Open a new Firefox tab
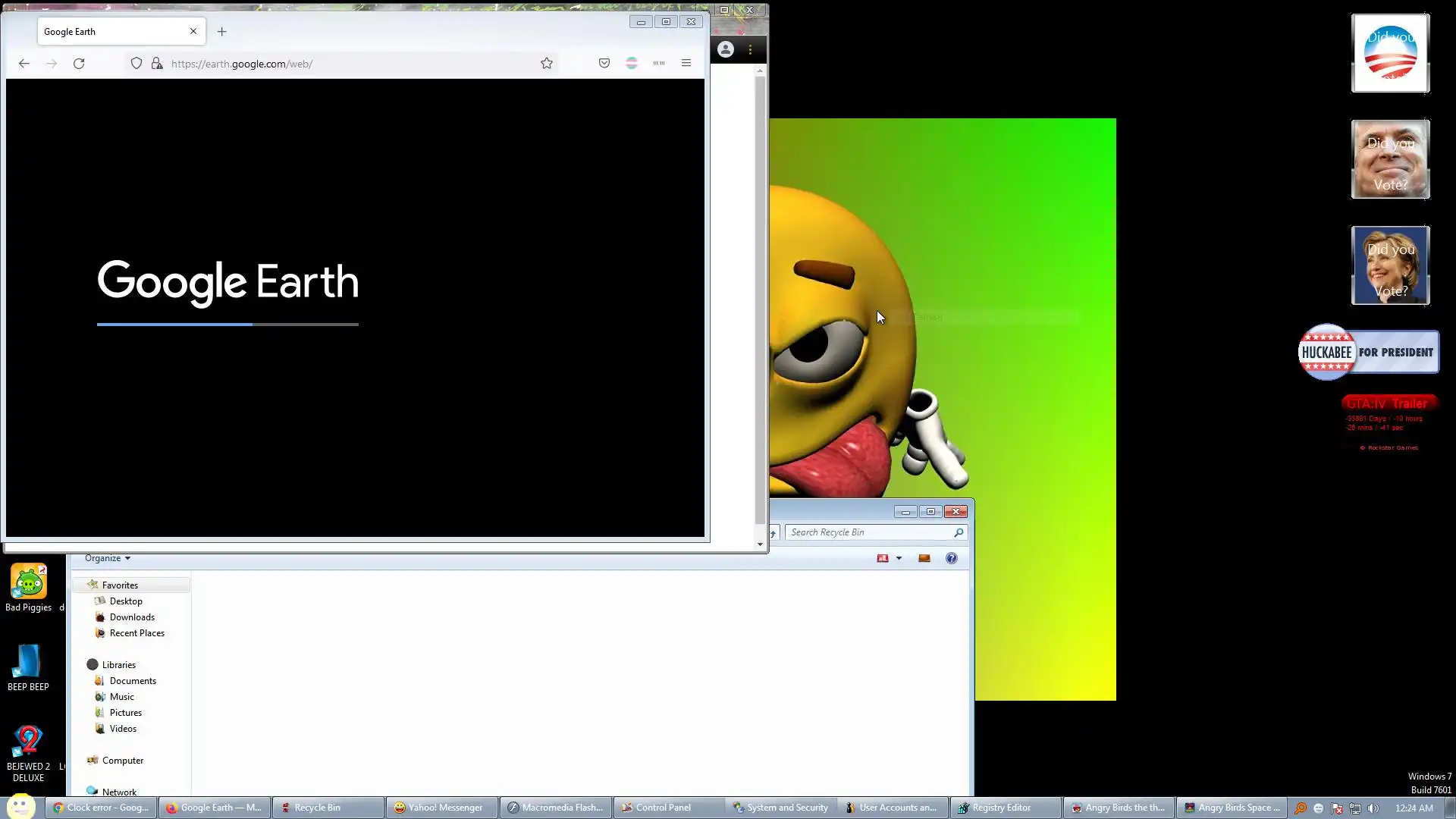The width and height of the screenshot is (1456, 819). point(221,32)
